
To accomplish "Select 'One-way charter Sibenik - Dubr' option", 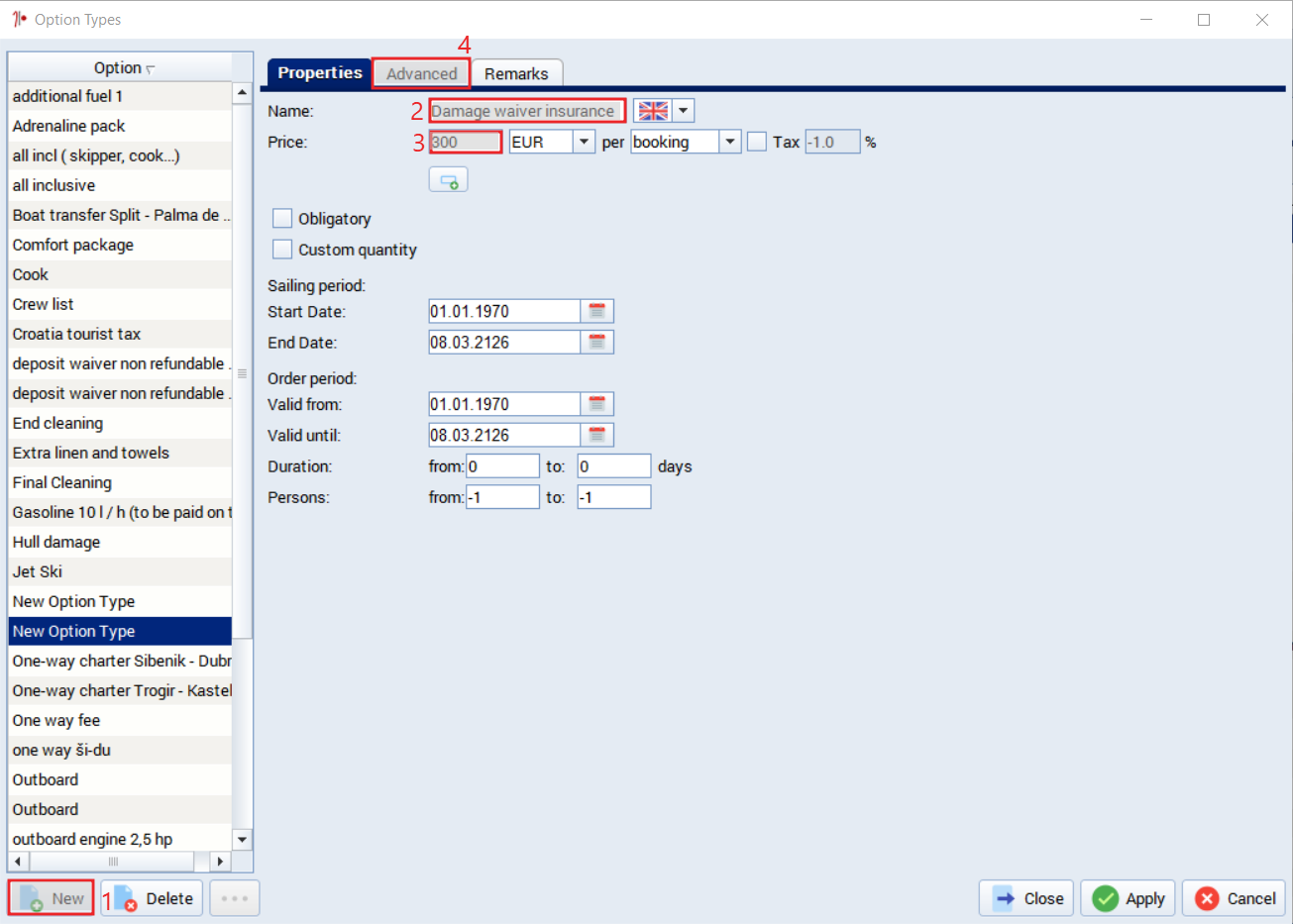I will pyautogui.click(x=120, y=661).
